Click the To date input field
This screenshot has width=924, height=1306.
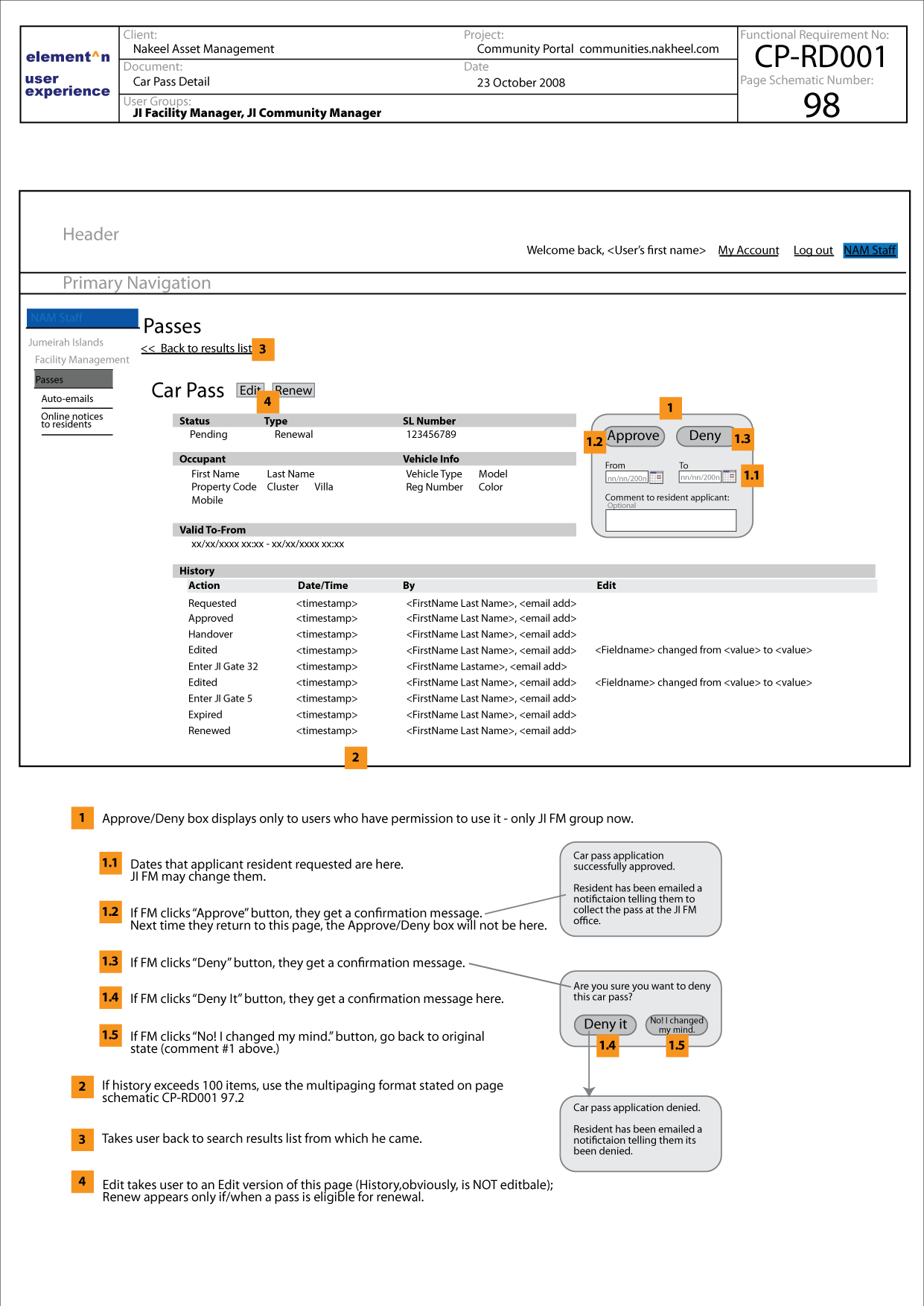[700, 477]
